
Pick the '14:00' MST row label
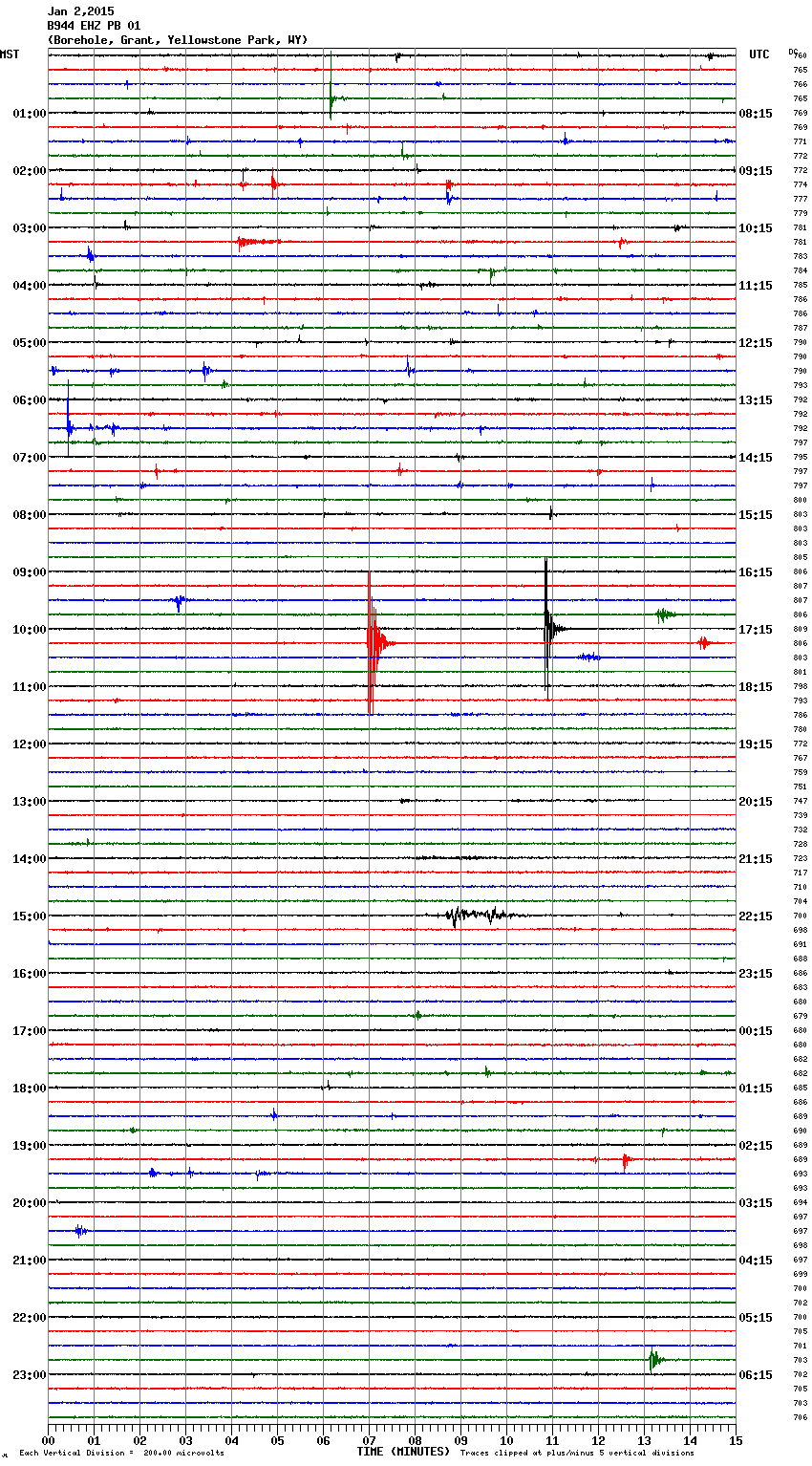[x=30, y=859]
